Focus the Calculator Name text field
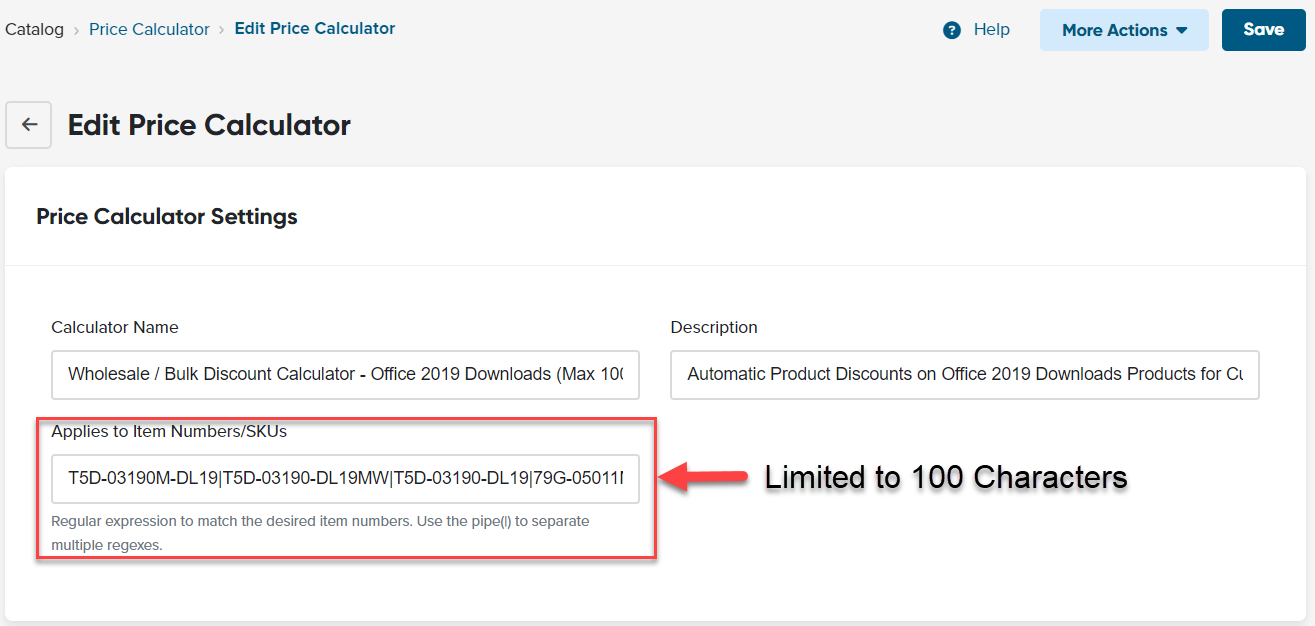 coord(345,374)
